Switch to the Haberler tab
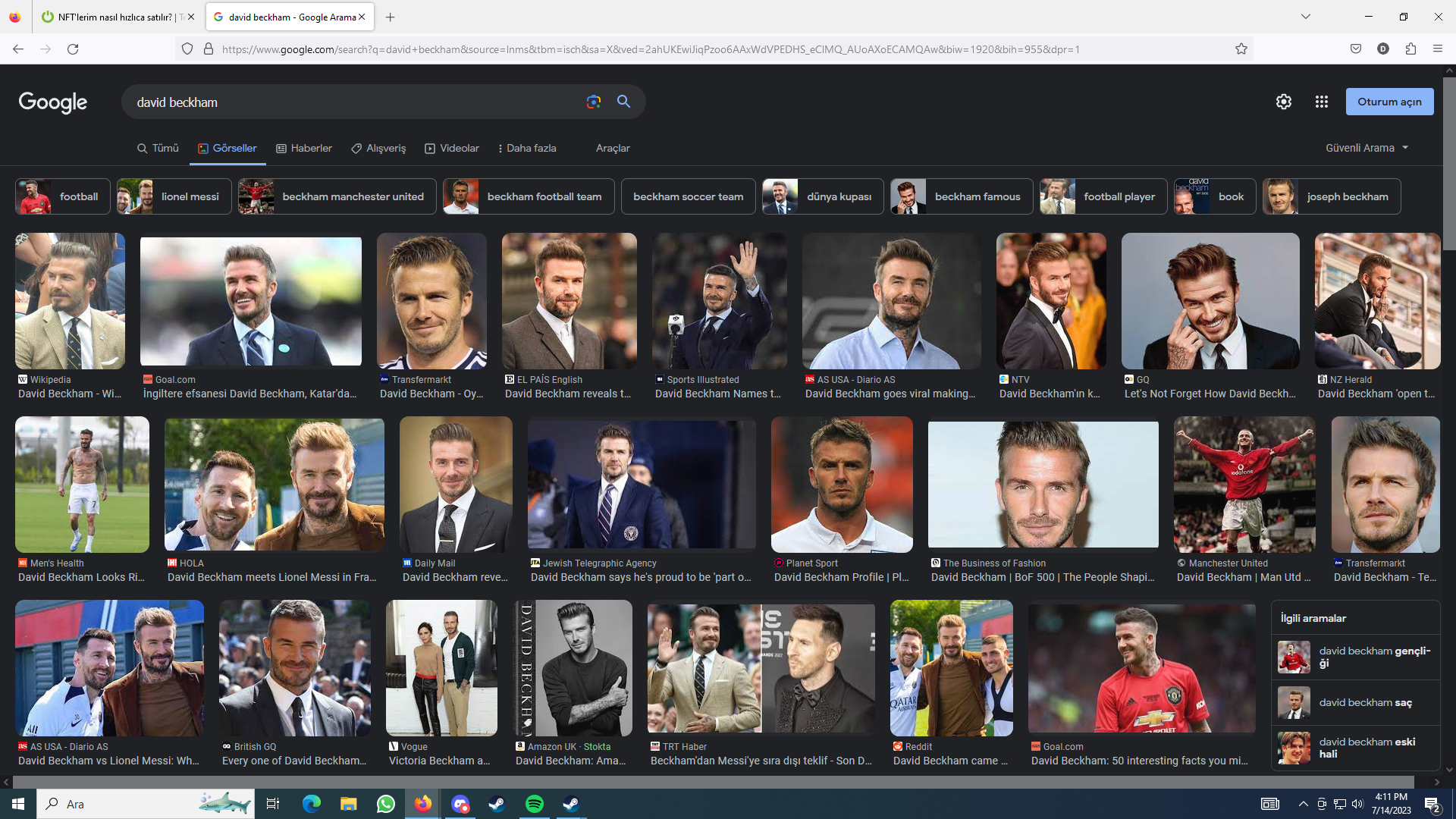 click(x=304, y=149)
